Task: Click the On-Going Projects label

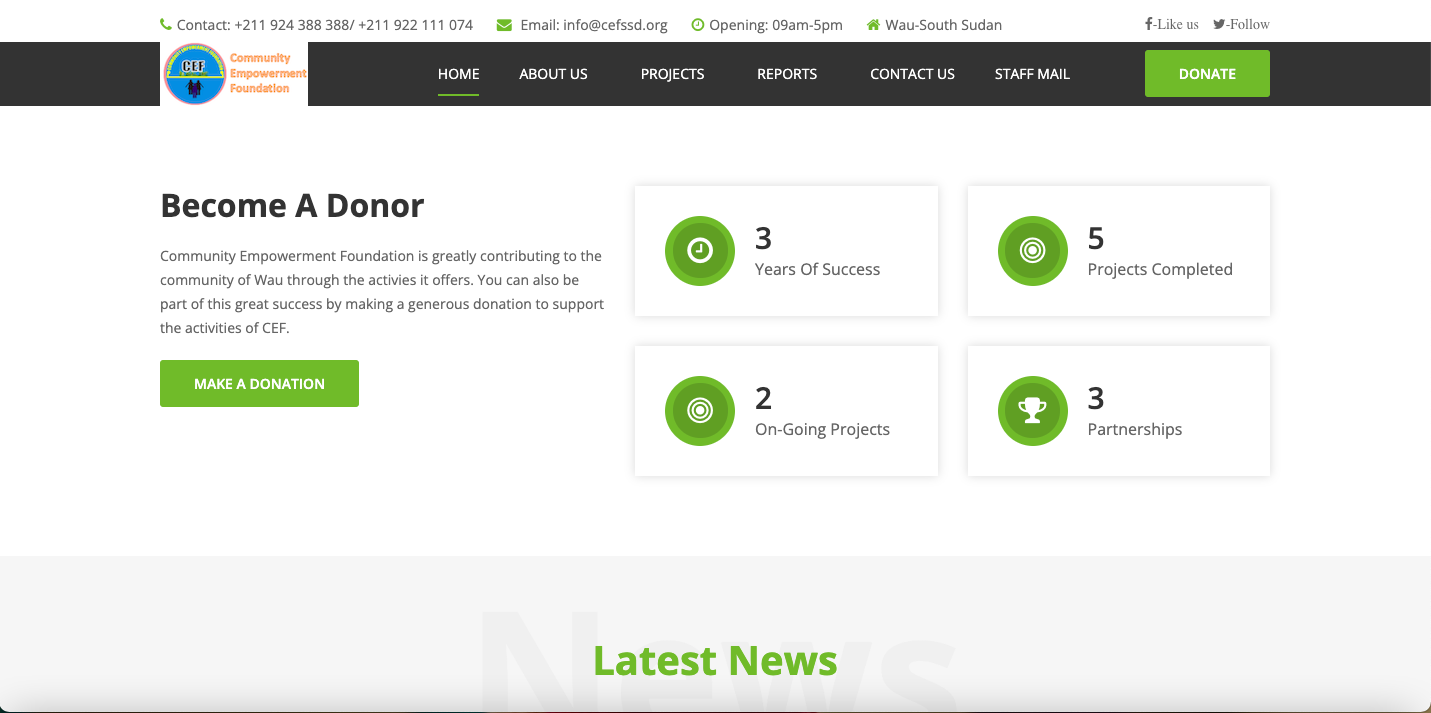Action: coord(822,429)
